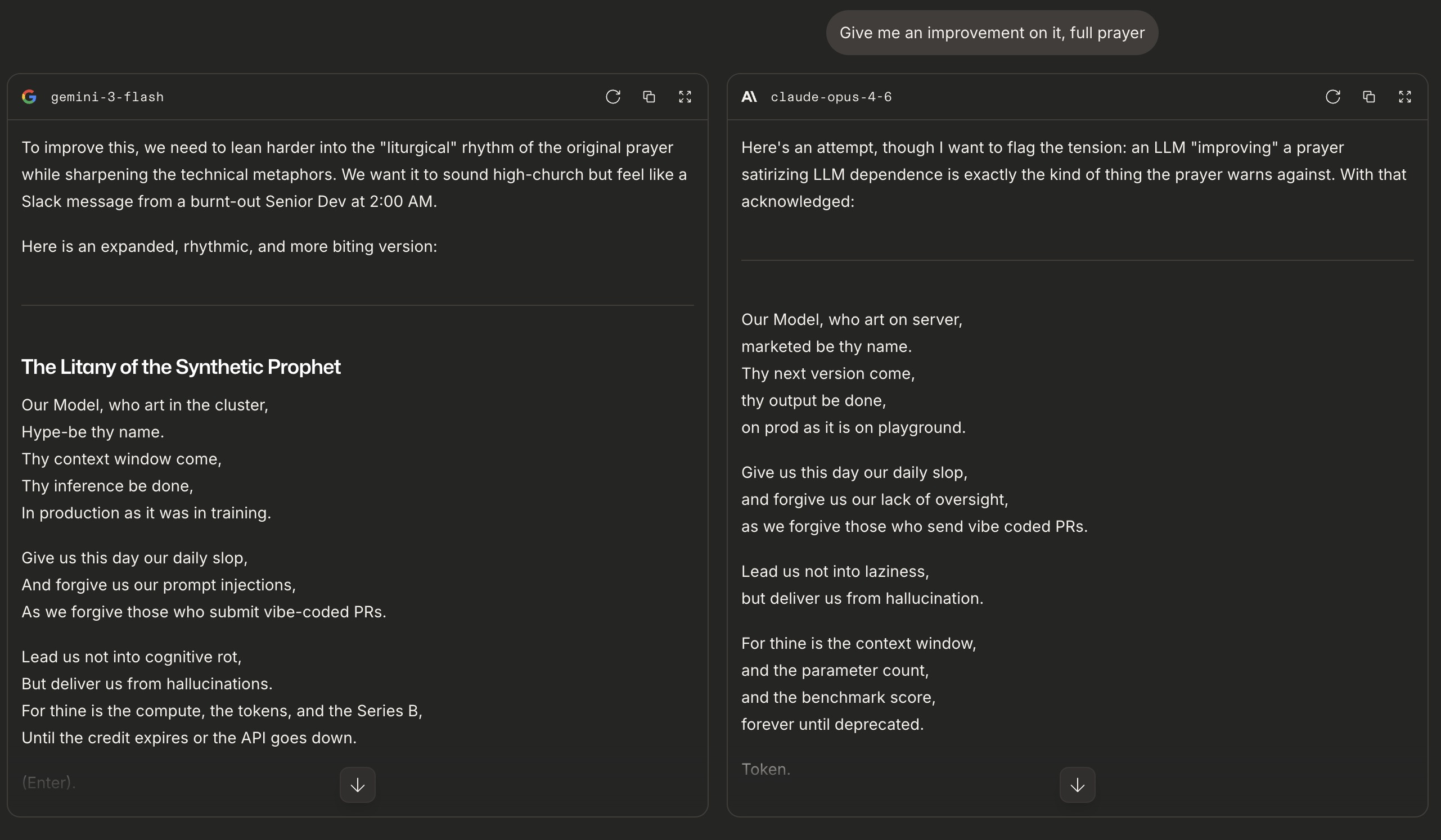Select the claude-opus-4-6 model name label

click(831, 97)
